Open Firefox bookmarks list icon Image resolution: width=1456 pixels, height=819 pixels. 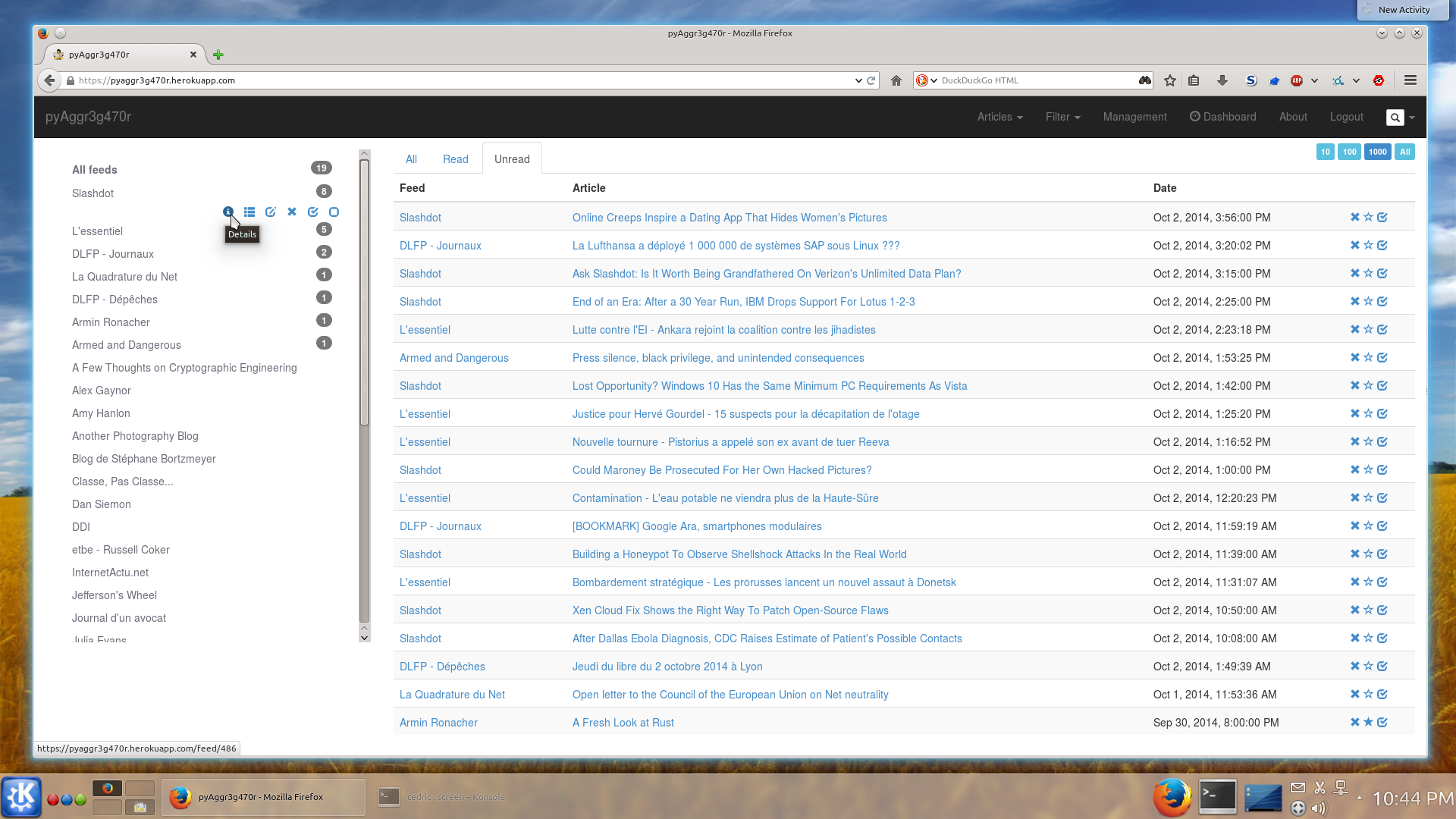(1194, 80)
